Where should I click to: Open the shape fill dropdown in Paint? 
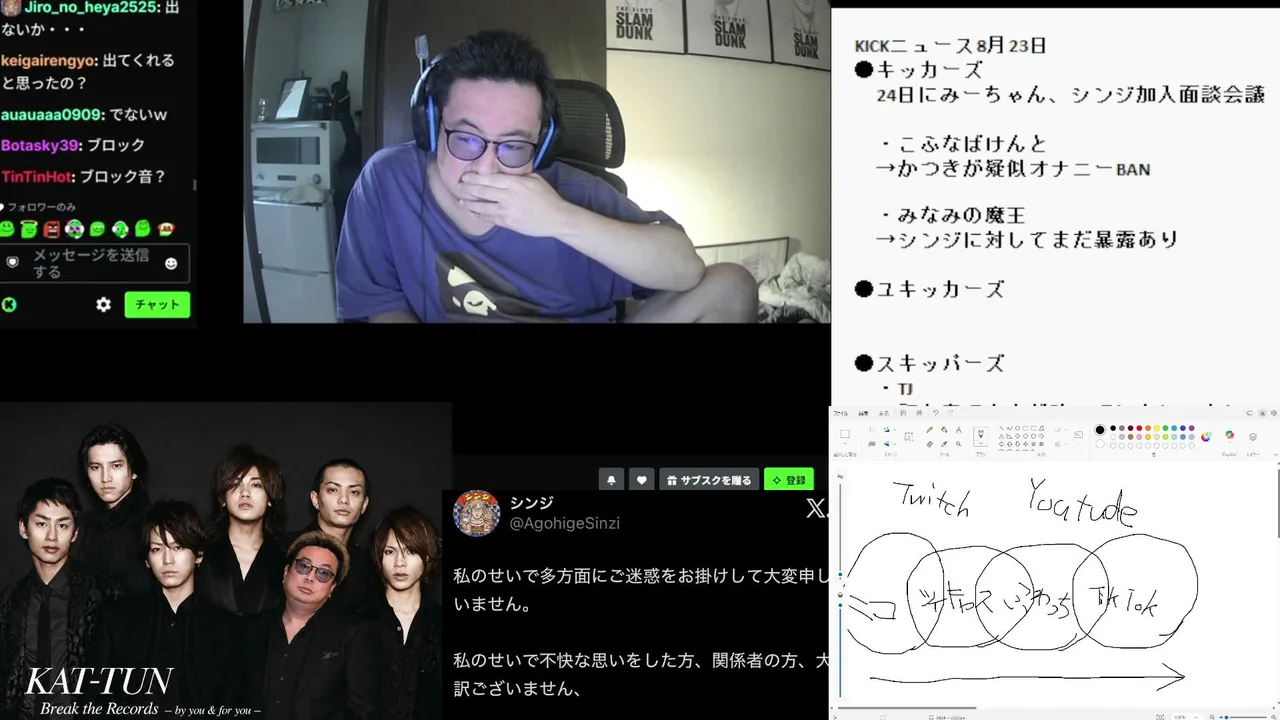(x=1064, y=442)
